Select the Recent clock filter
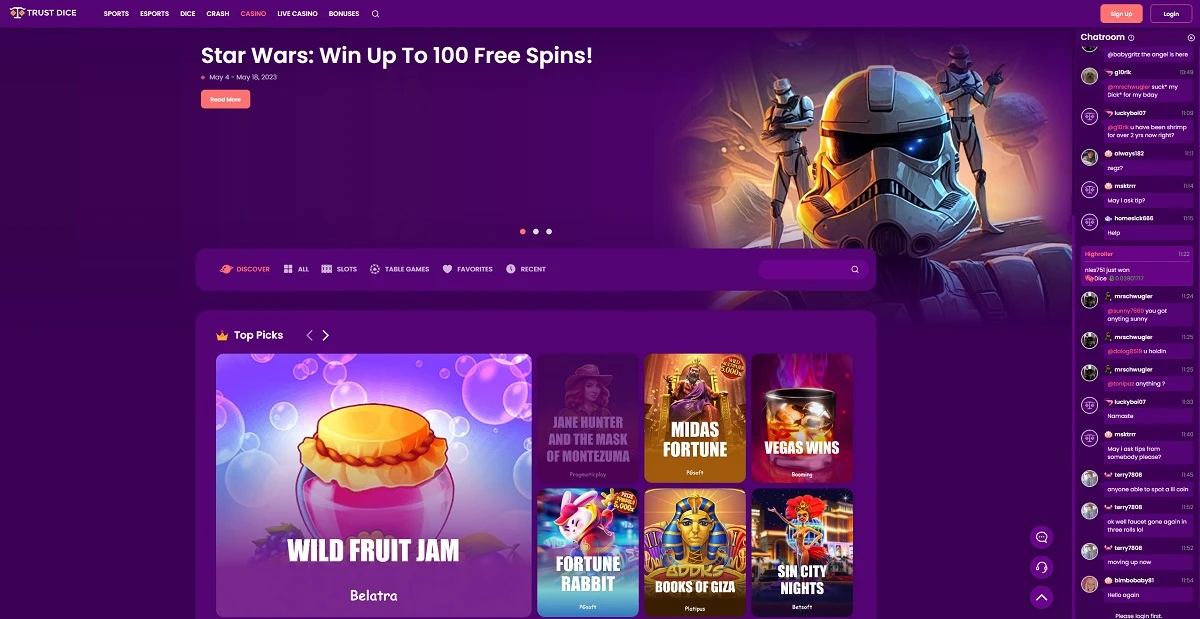This screenshot has height=619, width=1200. point(526,269)
